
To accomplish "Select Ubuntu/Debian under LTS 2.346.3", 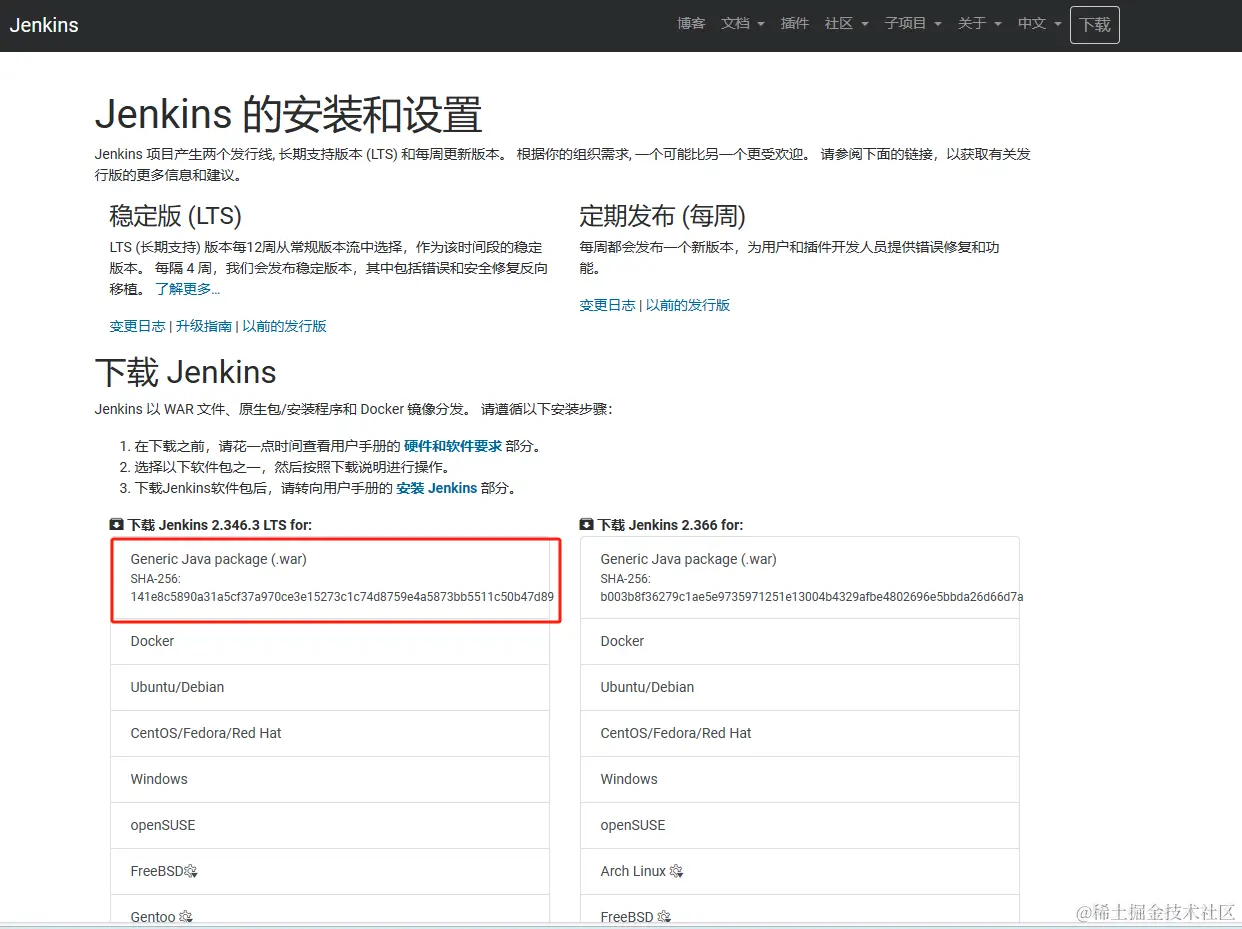I will (330, 687).
